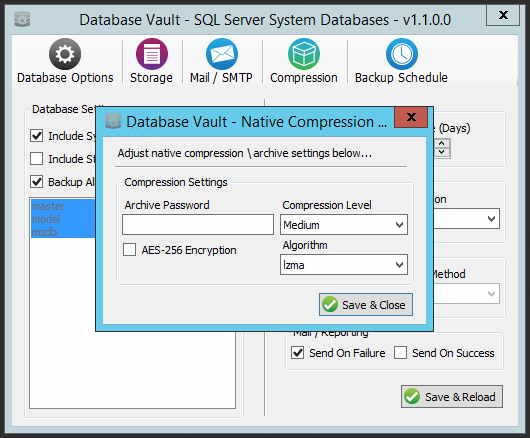Click the Mail / SMTP toolbar label
Viewport: 530px width, 438px height.
click(221, 78)
